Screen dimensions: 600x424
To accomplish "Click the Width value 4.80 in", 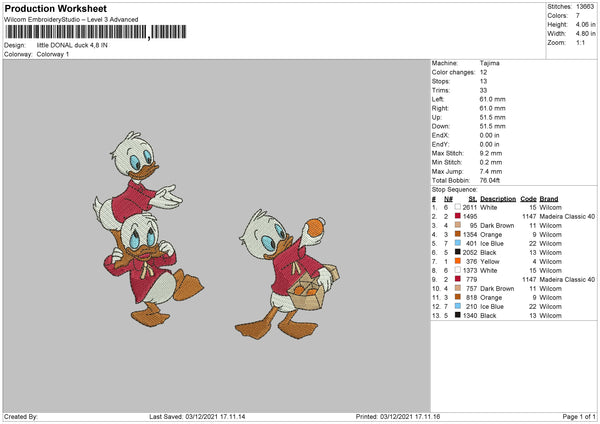I will pos(585,34).
